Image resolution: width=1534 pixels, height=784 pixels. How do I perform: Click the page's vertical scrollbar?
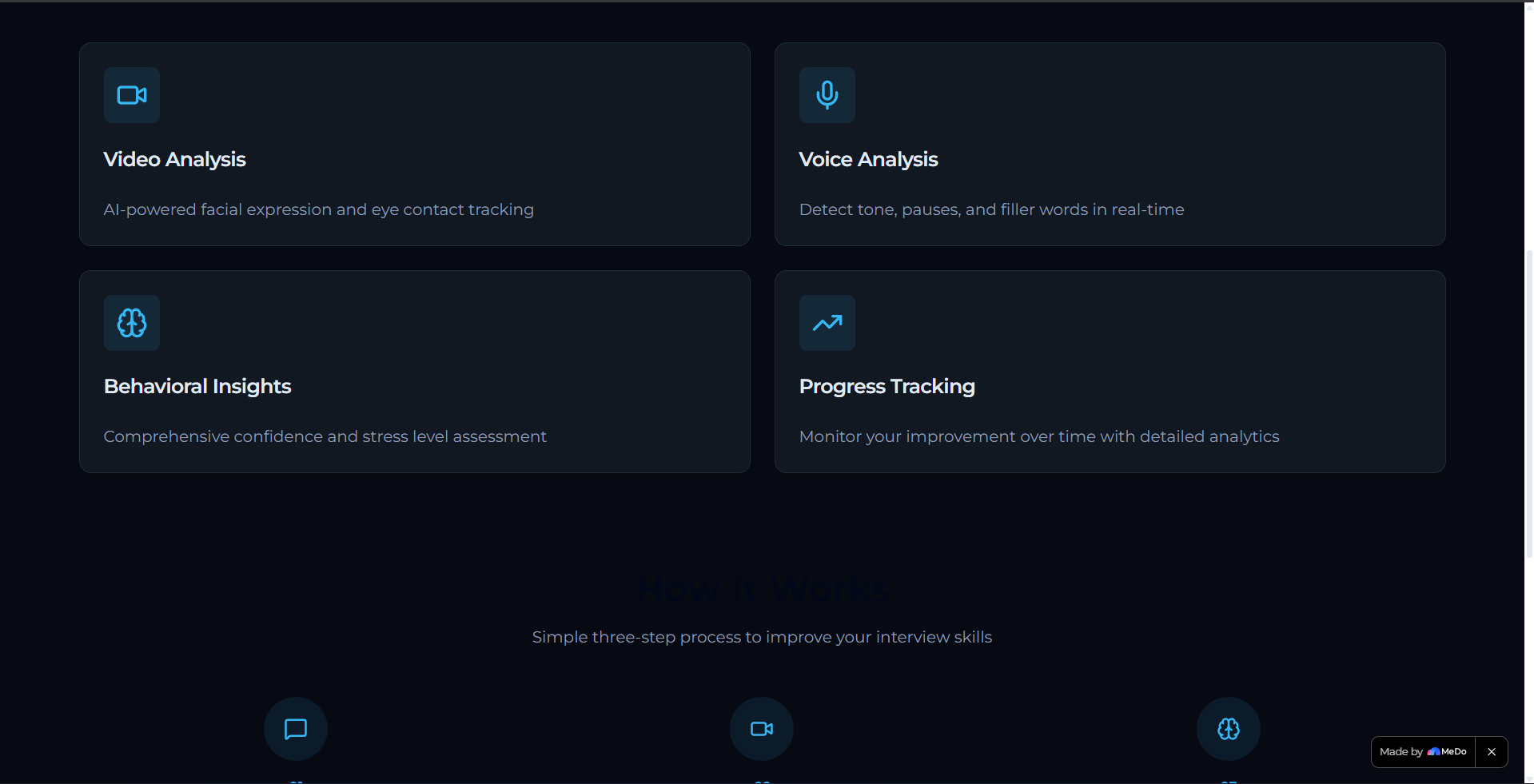click(1529, 404)
